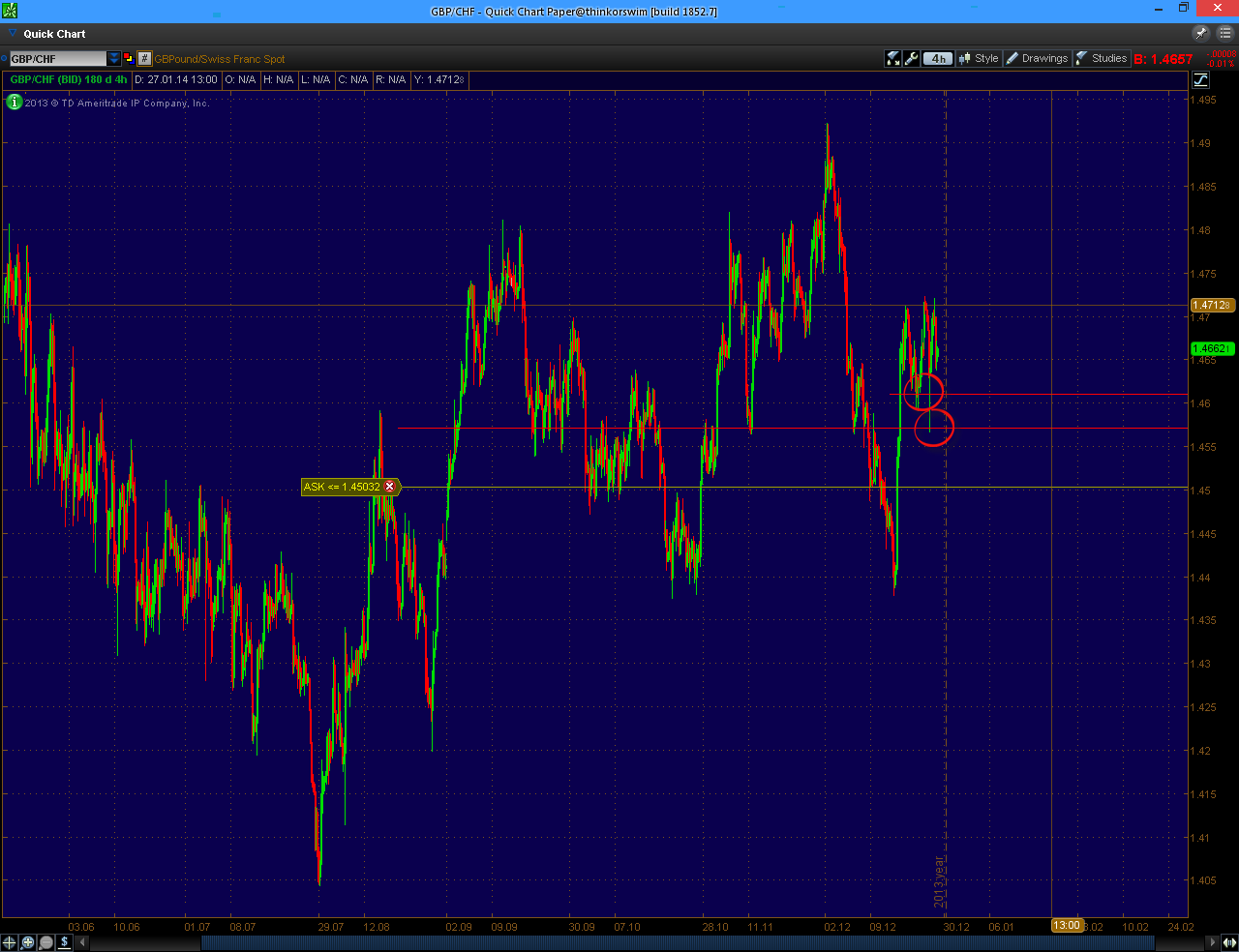
Task: Click the H: N/A high readout
Action: tap(279, 79)
